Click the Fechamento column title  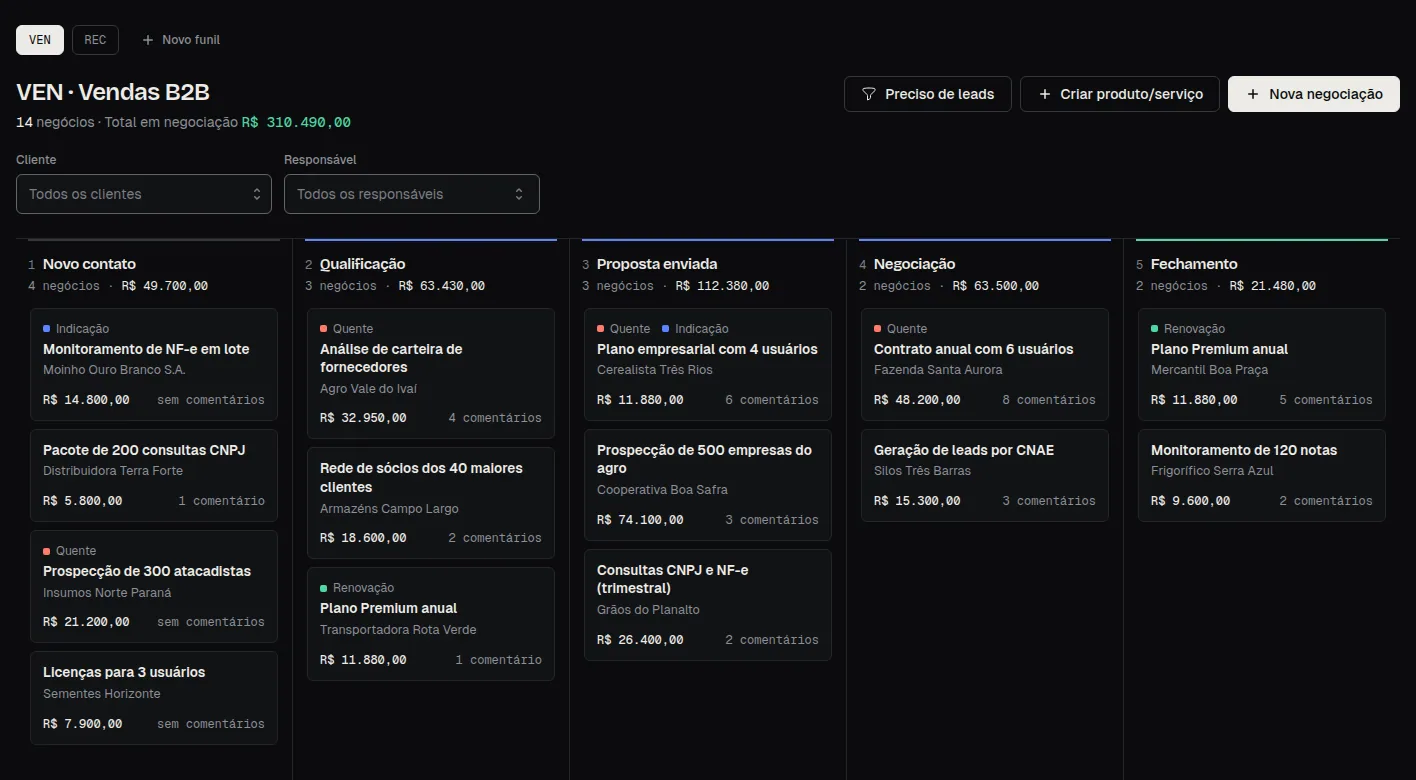pyautogui.click(x=1194, y=264)
